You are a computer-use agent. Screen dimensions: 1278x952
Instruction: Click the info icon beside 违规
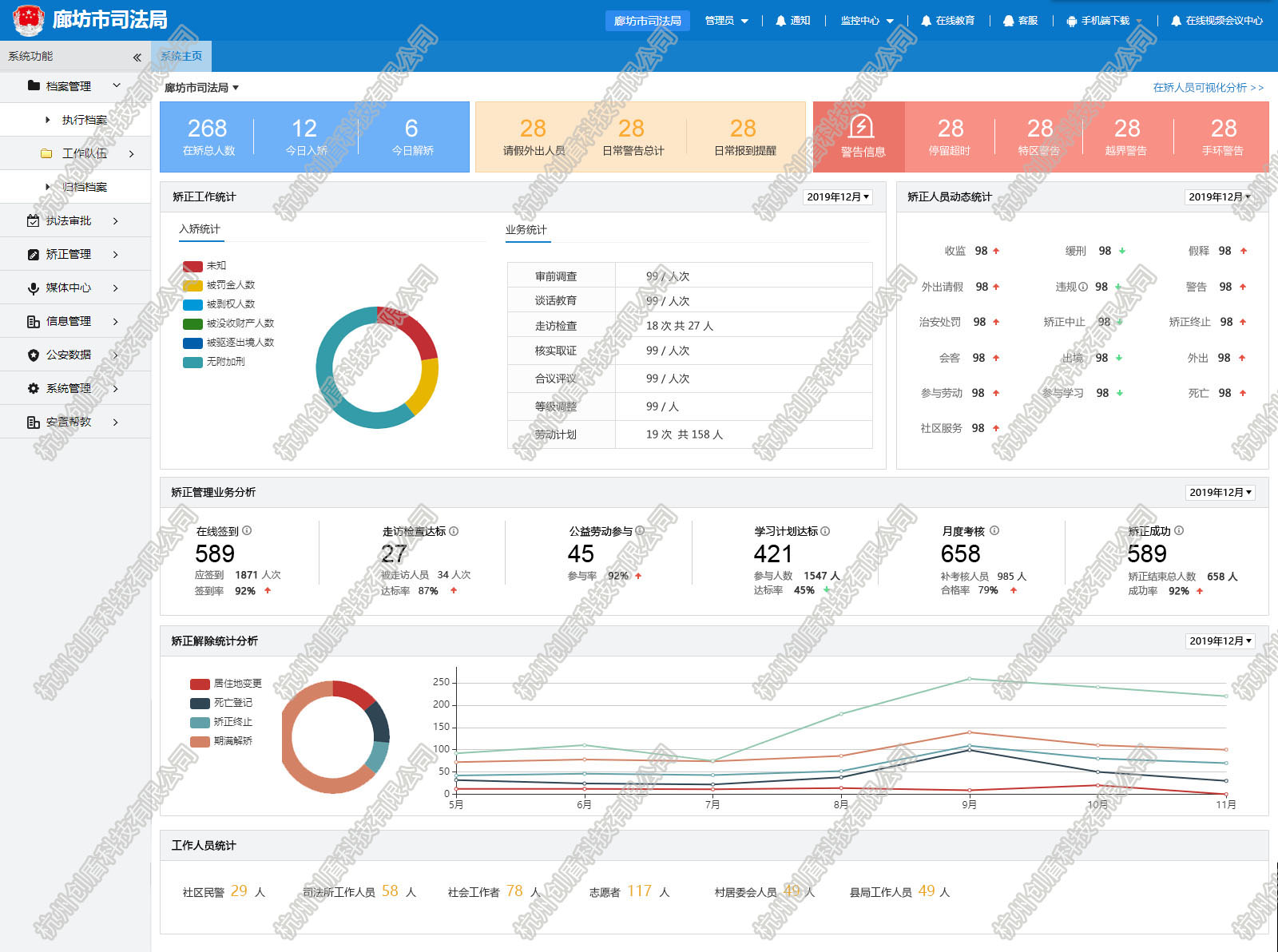pyautogui.click(x=1083, y=287)
